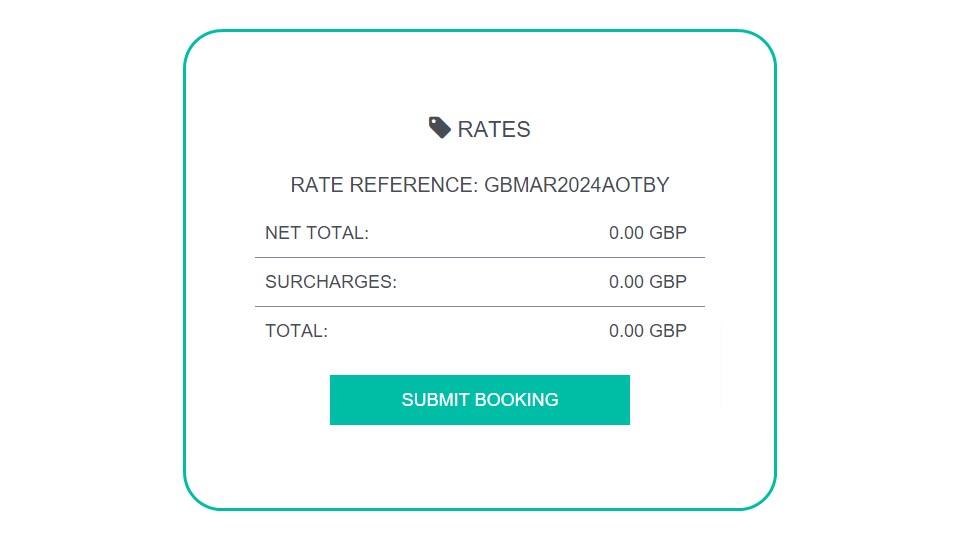This screenshot has width=960, height=540.
Task: Click the price tag icon beside RATES
Action: (440, 128)
